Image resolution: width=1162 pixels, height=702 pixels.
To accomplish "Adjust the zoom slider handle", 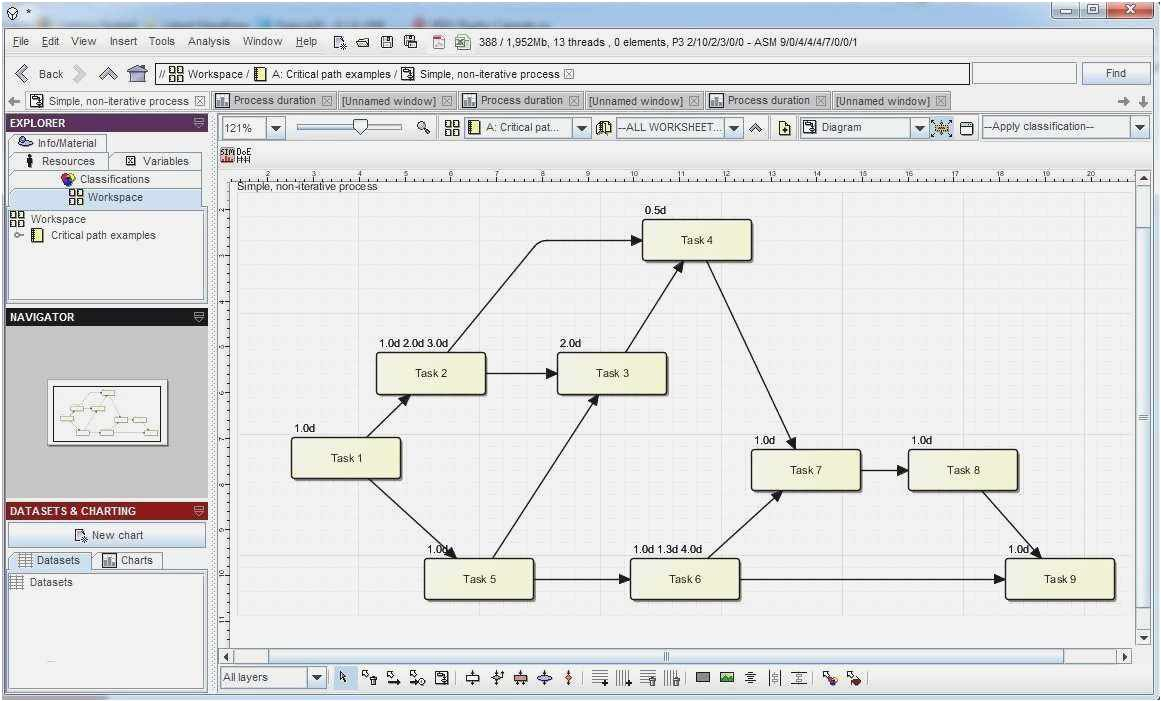I will click(358, 127).
